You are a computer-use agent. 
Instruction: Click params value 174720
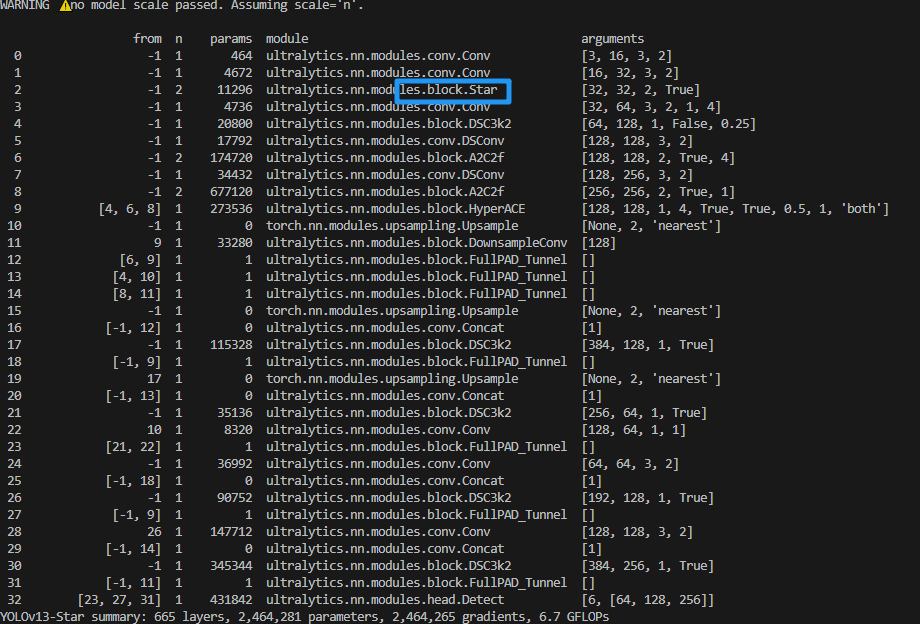click(x=231, y=158)
